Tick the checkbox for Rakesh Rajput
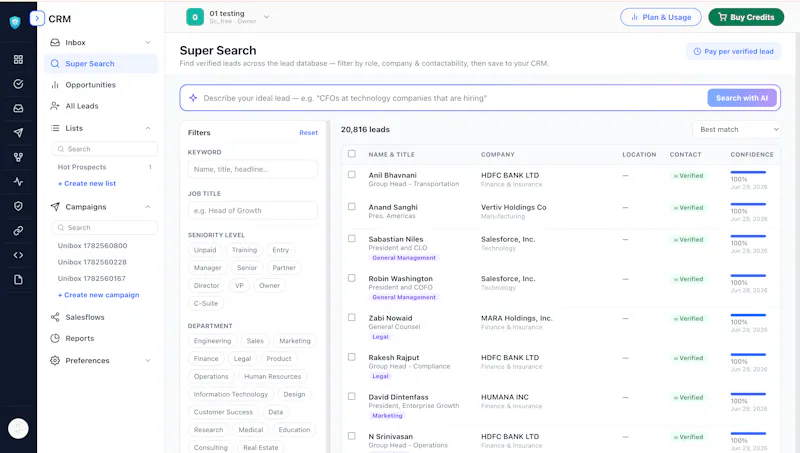Screen dimensions: 800x453 coord(352,357)
